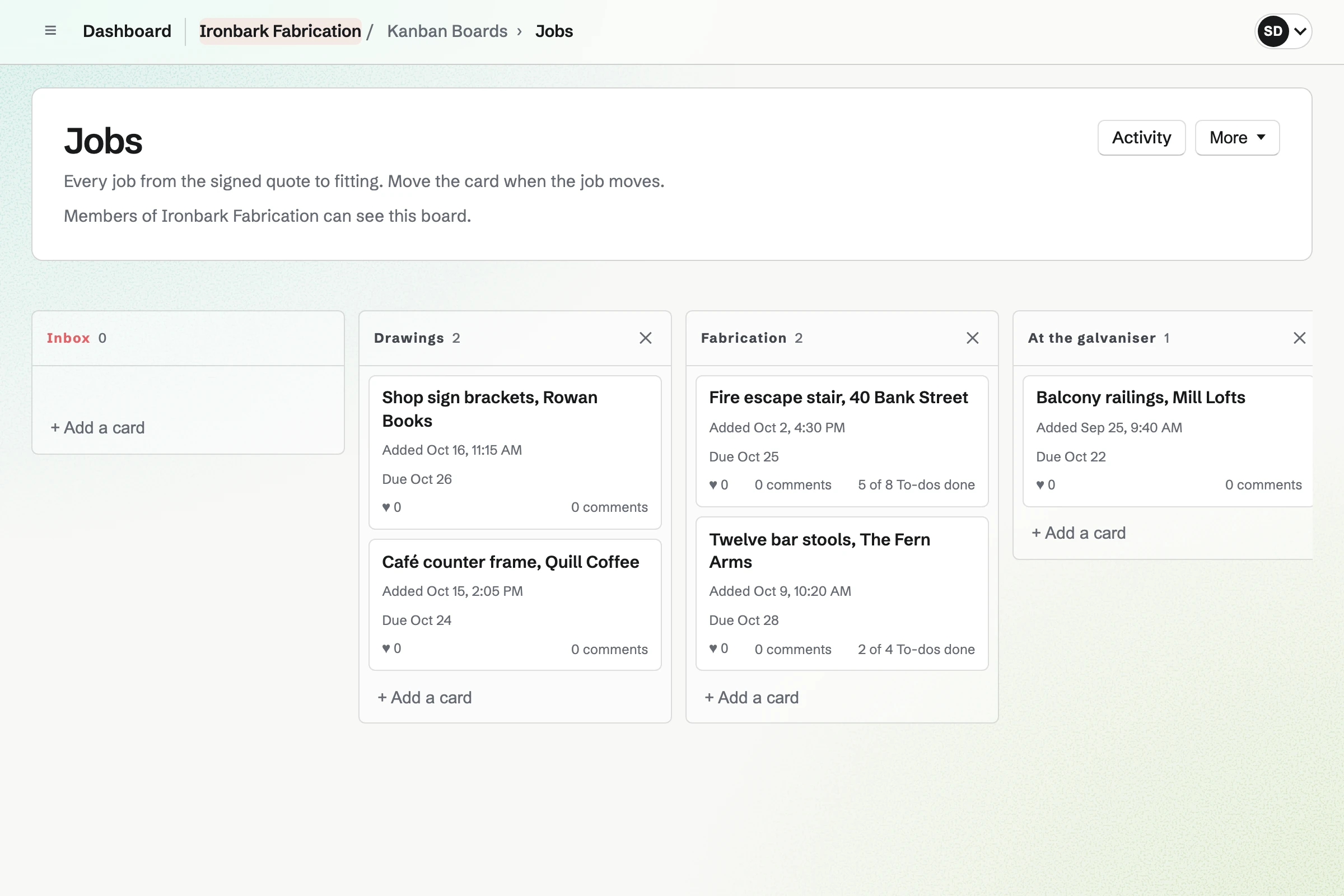This screenshot has width=1344, height=896.
Task: Add a card to the Drawings column
Action: [x=424, y=697]
